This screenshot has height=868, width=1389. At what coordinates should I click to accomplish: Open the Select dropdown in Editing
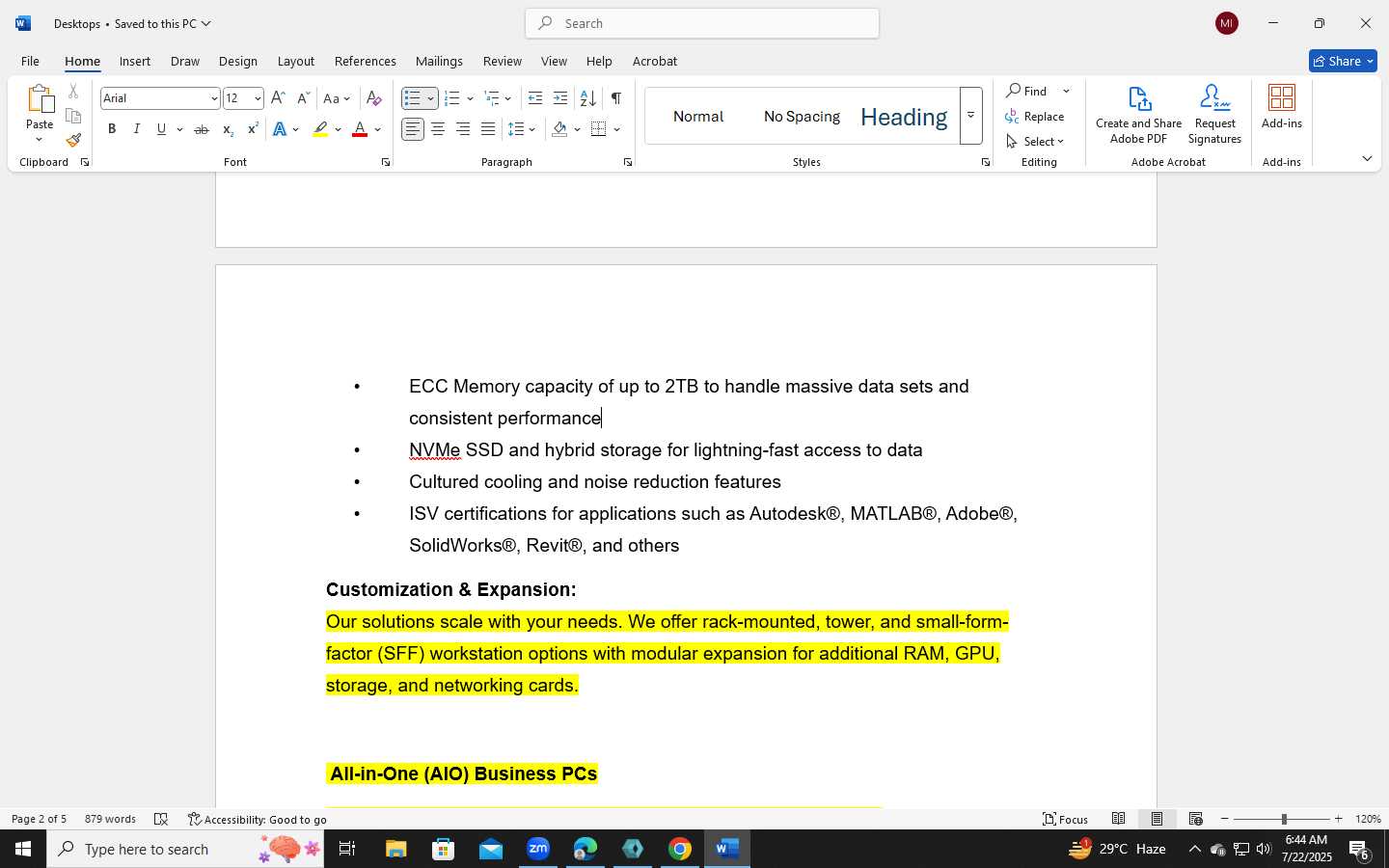point(1035,142)
